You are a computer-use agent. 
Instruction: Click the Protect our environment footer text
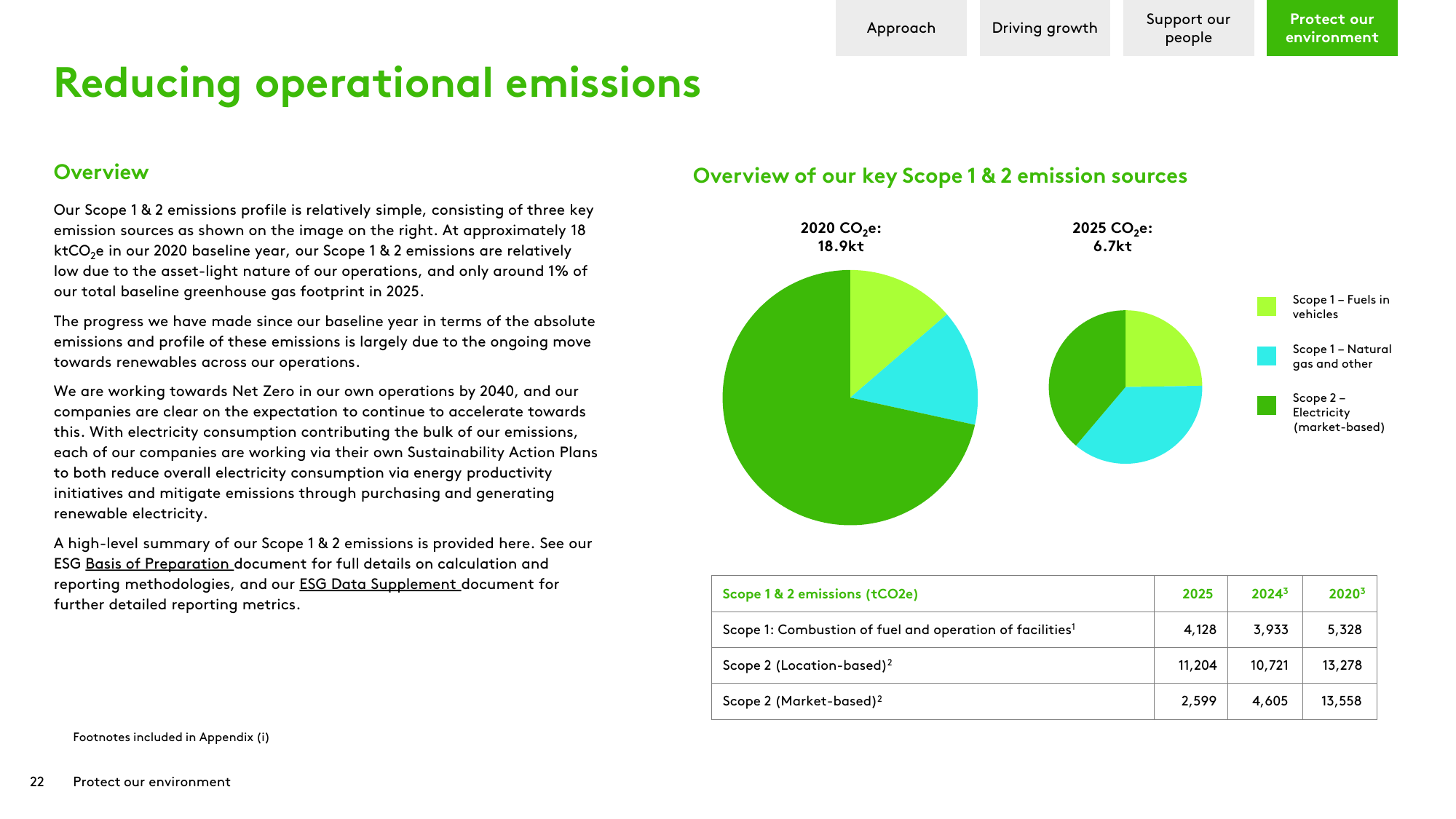151,782
